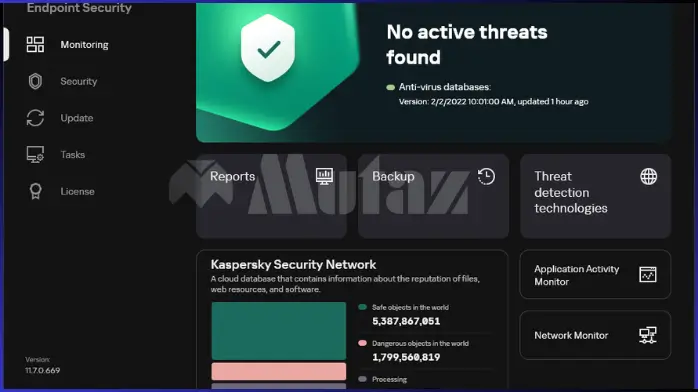Open the Reports tile
Viewport: 698px width, 392px height.
click(x=272, y=196)
